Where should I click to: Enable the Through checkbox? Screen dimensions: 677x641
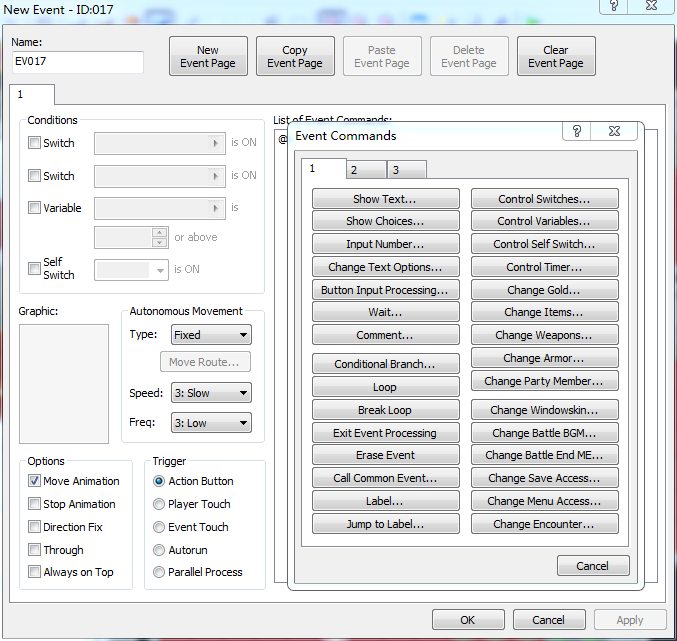click(x=34, y=549)
